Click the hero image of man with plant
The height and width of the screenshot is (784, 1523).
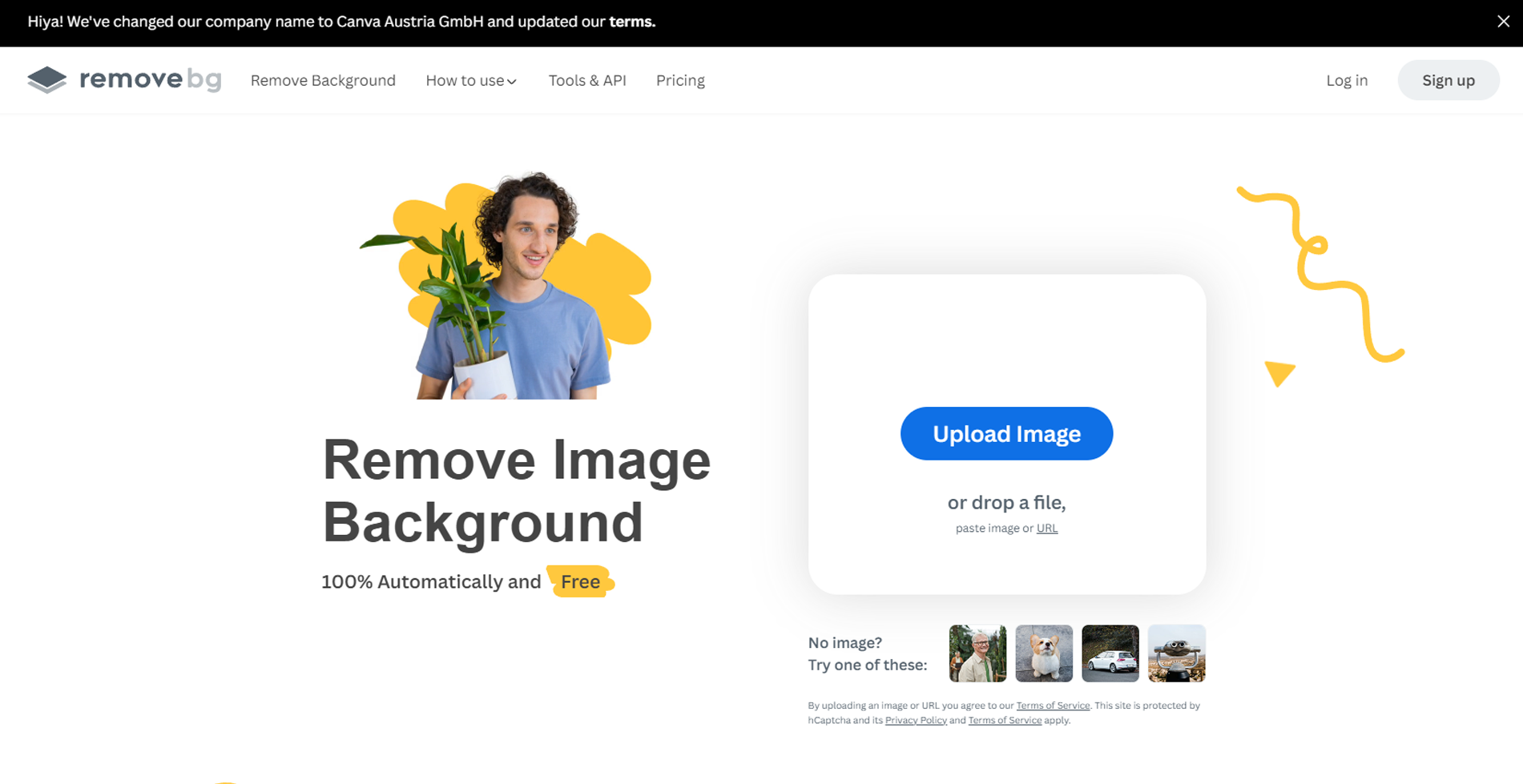(x=513, y=288)
